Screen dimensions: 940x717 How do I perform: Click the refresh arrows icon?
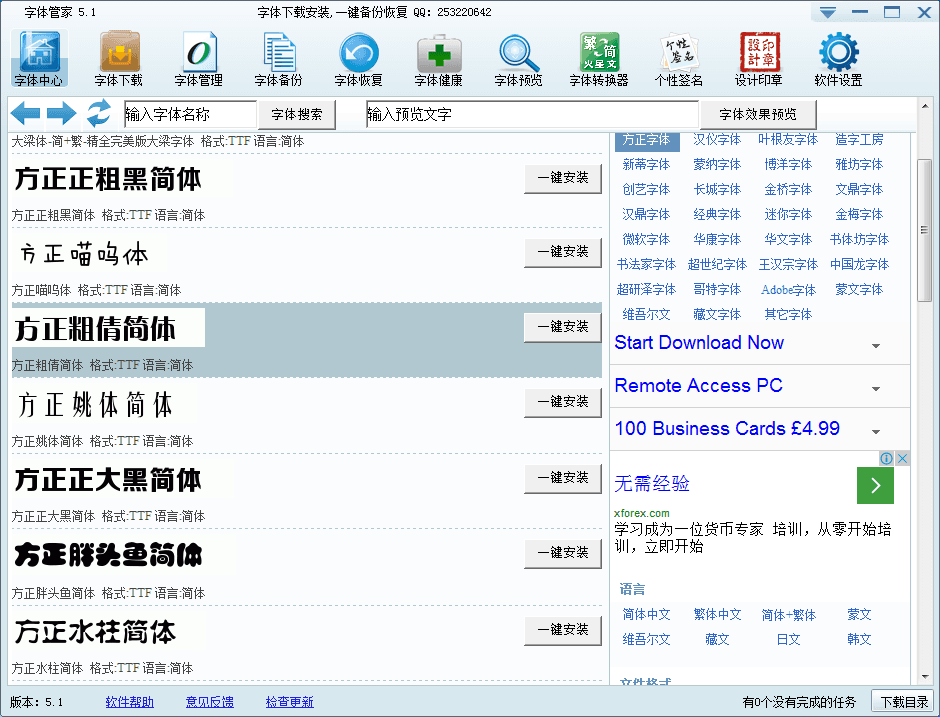pyautogui.click(x=99, y=113)
